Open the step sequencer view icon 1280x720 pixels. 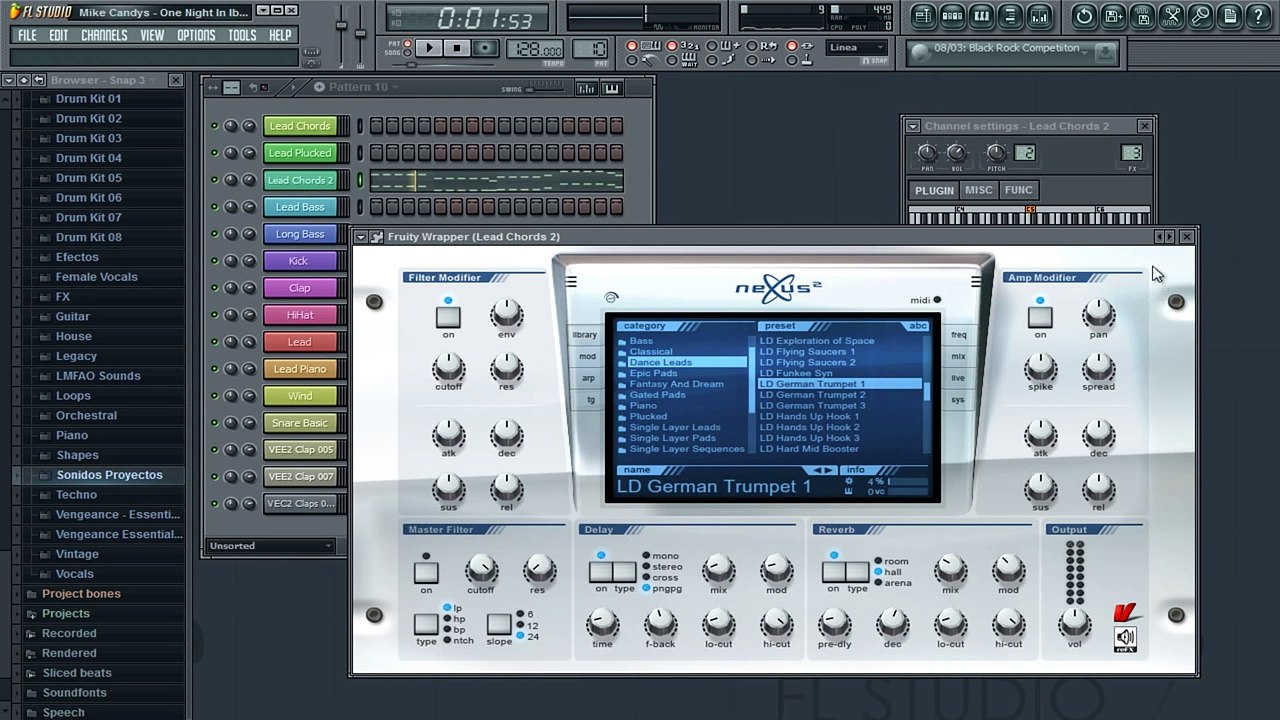click(952, 16)
